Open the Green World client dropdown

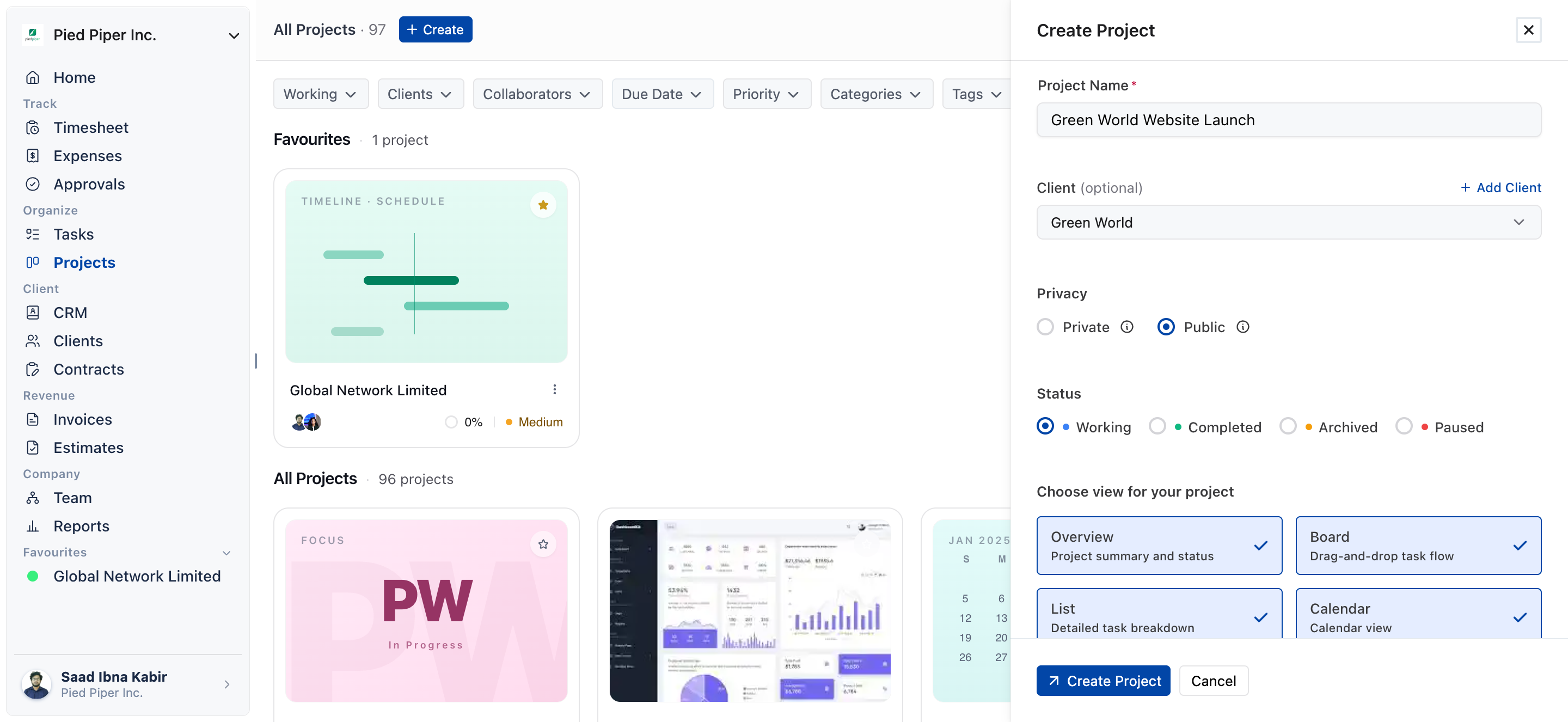(x=1289, y=222)
